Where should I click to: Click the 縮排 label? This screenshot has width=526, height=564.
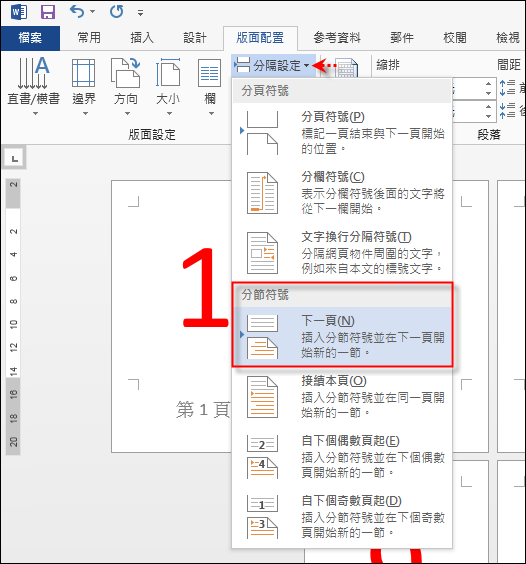pos(388,65)
